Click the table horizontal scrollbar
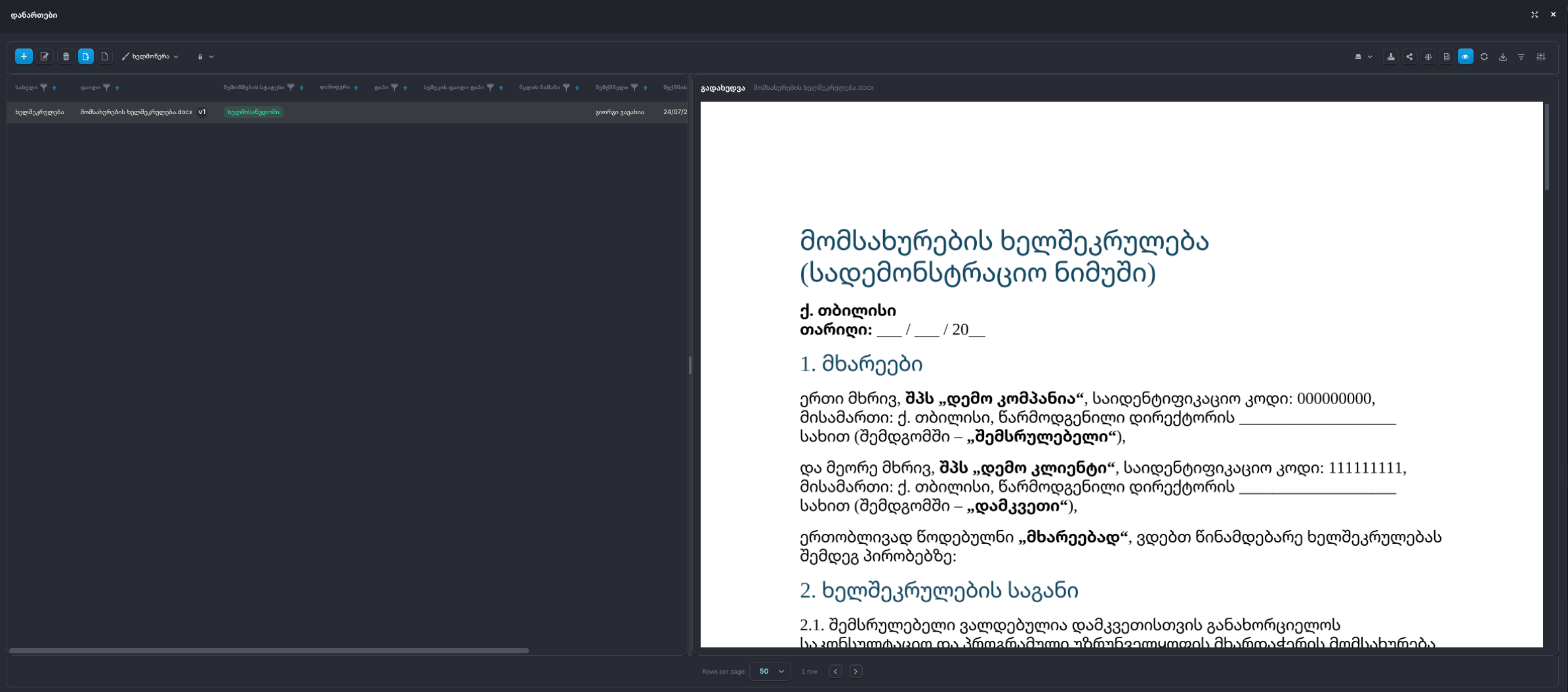 [x=269, y=651]
